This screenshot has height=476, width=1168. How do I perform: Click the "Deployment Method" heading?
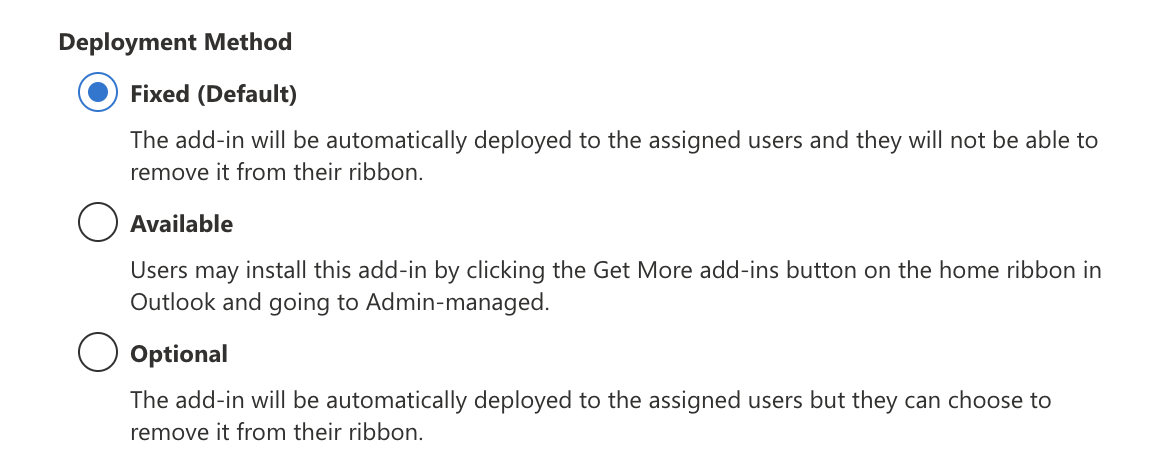tap(175, 42)
